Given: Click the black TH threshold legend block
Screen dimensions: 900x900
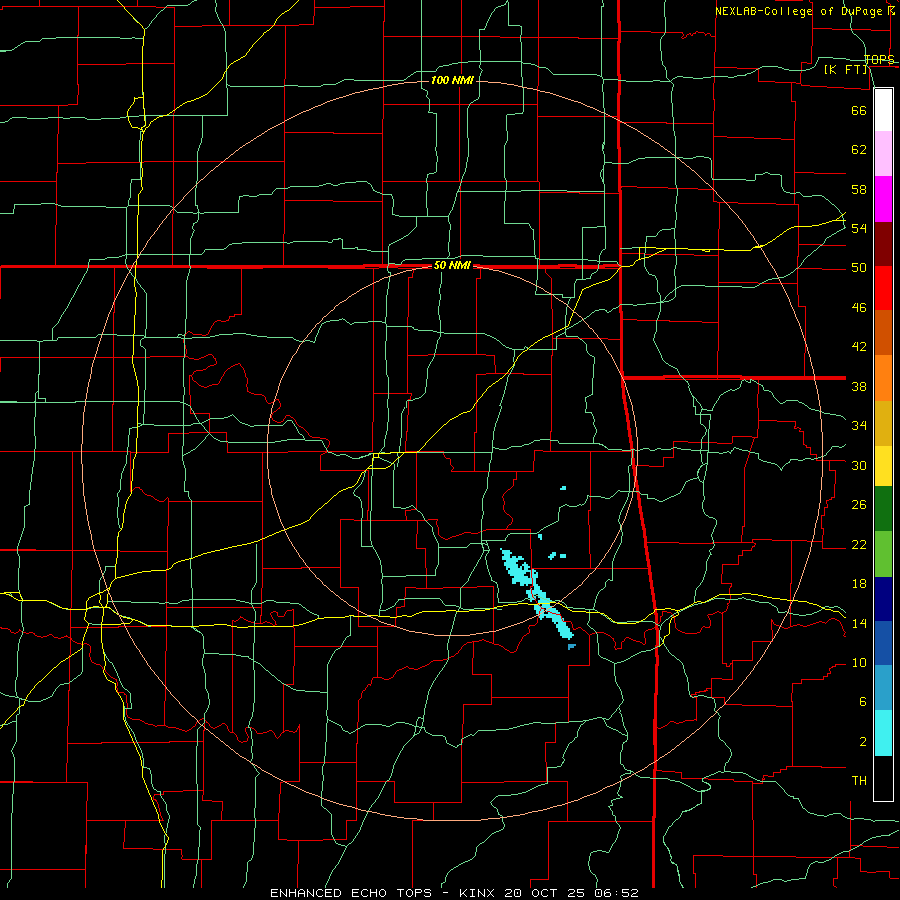Looking at the screenshot, I should (883, 778).
